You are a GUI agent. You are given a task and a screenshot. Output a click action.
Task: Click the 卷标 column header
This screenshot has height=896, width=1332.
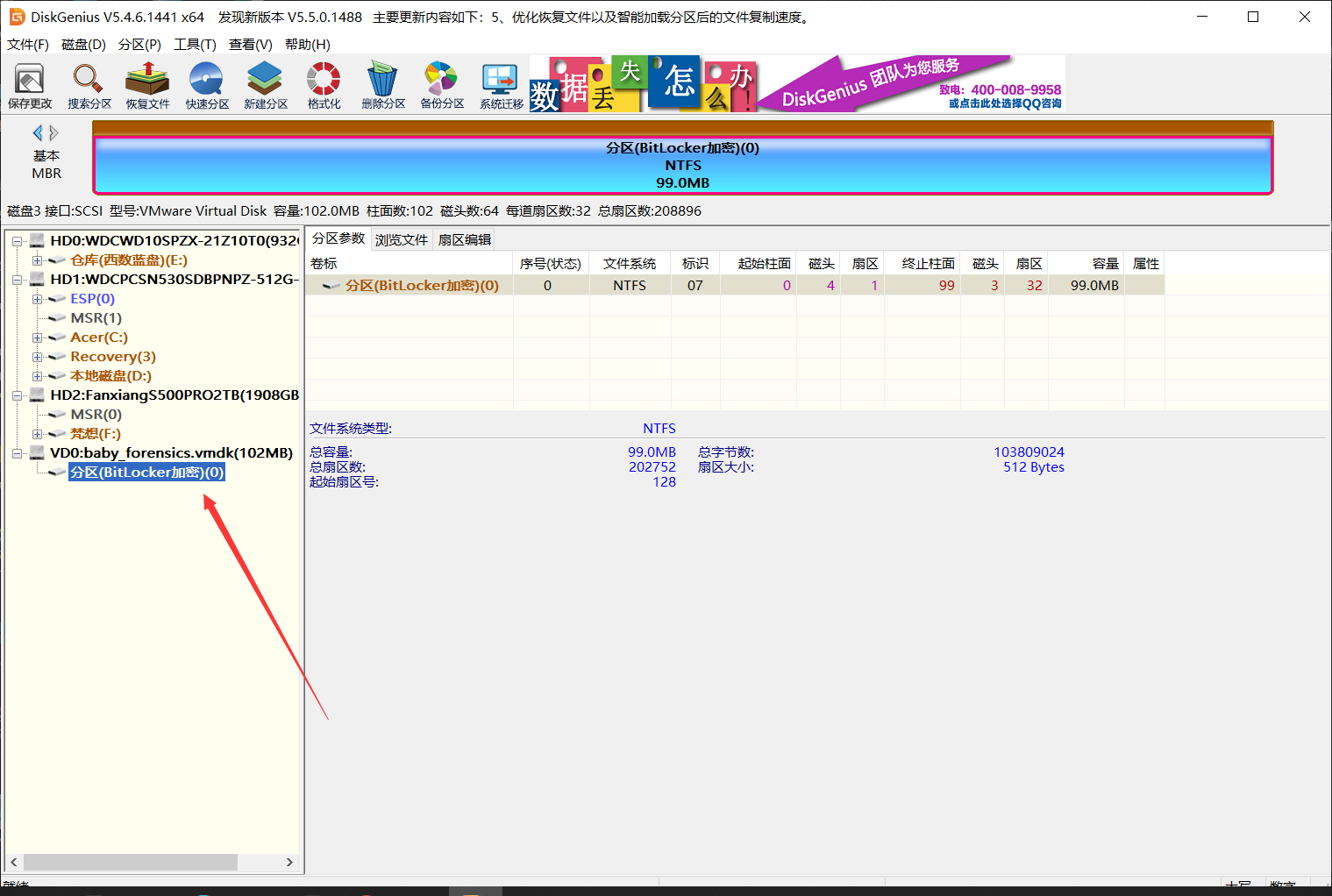point(409,263)
